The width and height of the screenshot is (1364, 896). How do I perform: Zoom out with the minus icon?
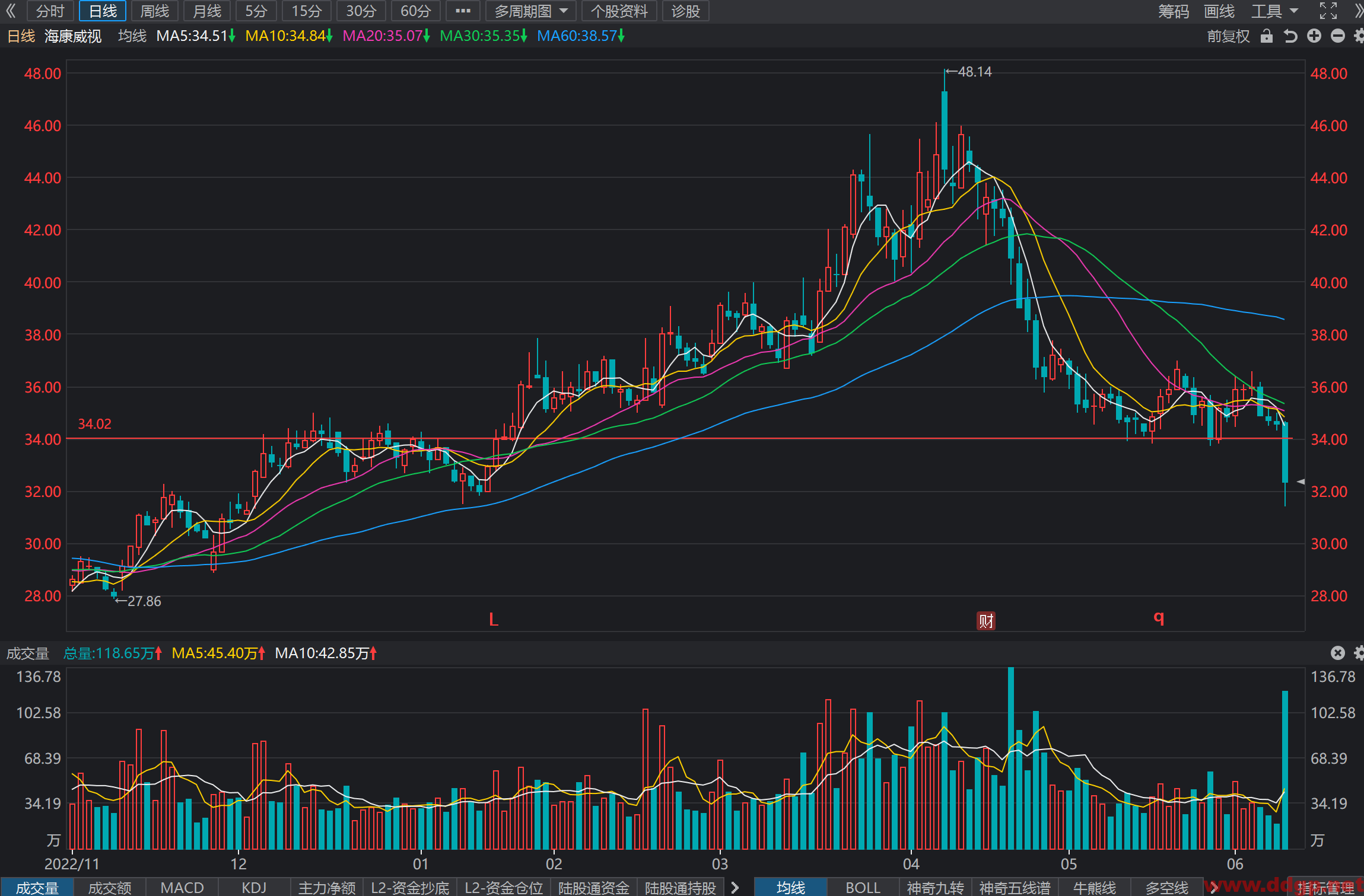coord(1338,36)
